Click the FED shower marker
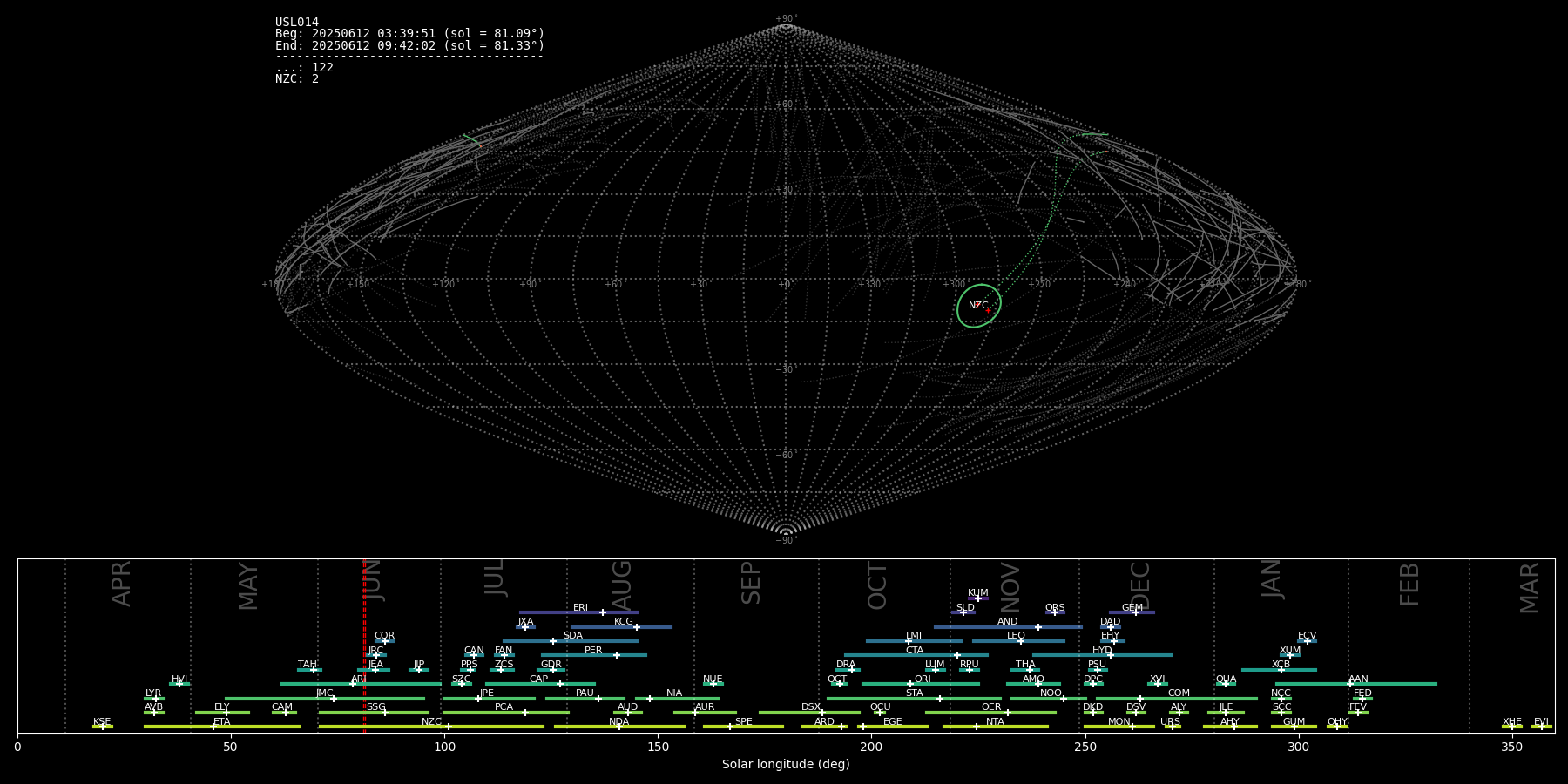This screenshot has width=1568, height=784. 1362,699
